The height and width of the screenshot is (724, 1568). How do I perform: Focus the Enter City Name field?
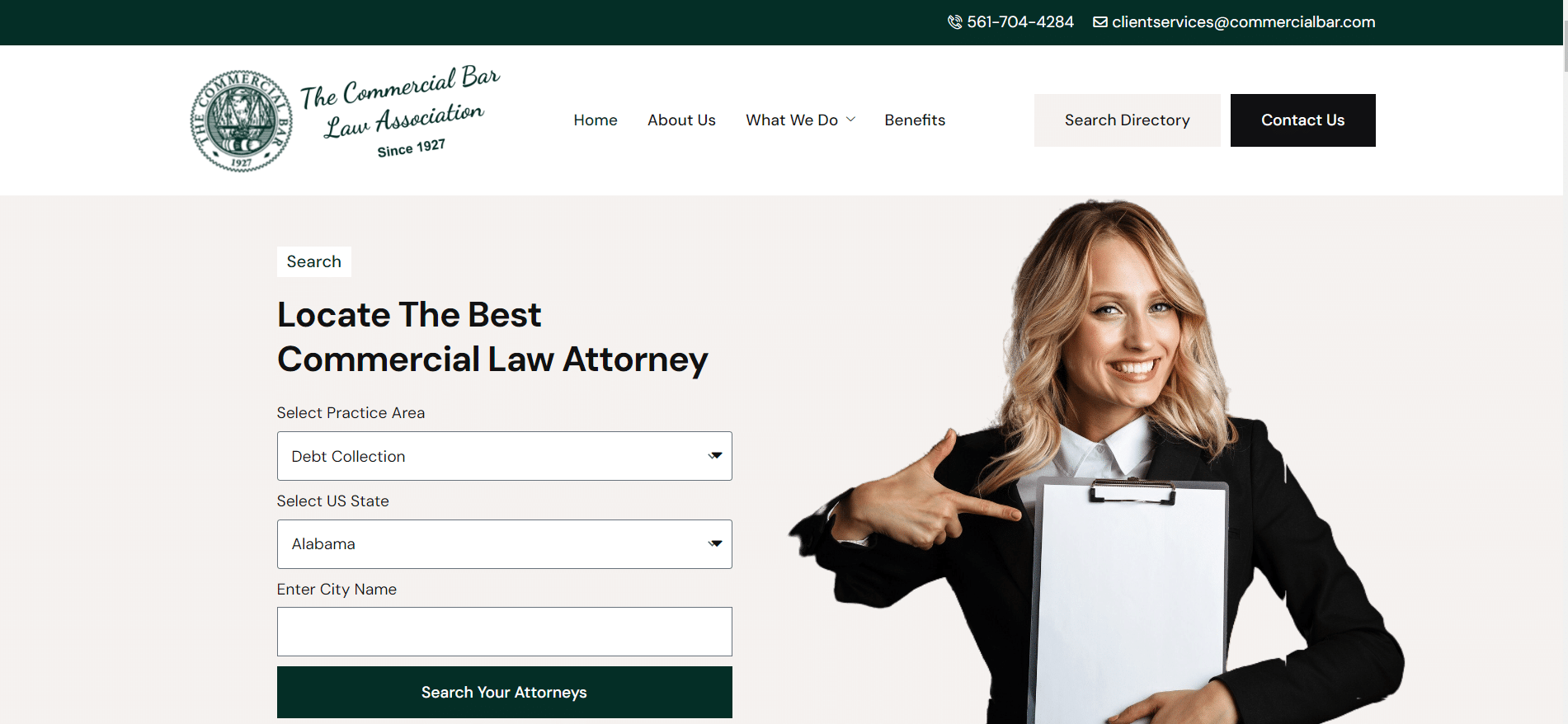[504, 632]
